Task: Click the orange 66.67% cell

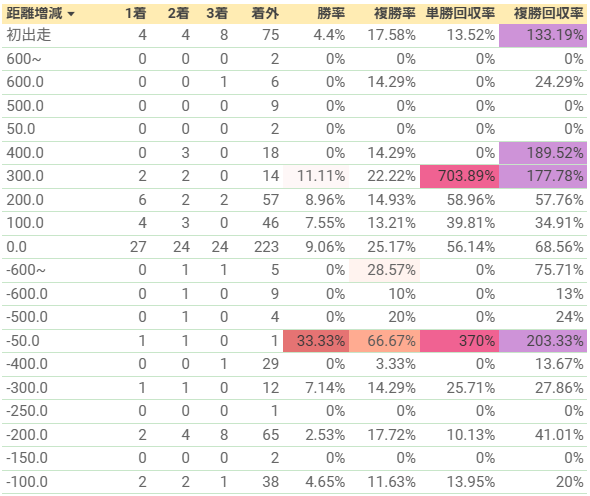Action: [x=384, y=341]
